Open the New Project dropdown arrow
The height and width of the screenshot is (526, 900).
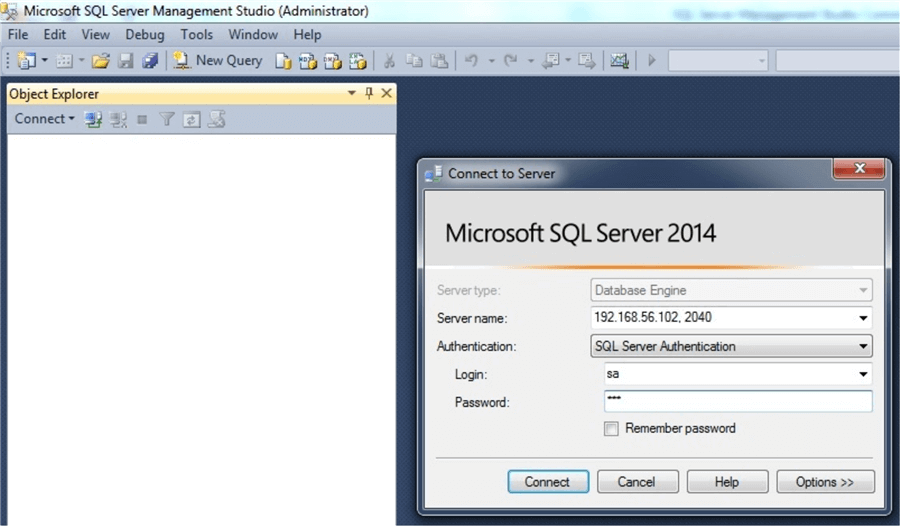[x=44, y=60]
